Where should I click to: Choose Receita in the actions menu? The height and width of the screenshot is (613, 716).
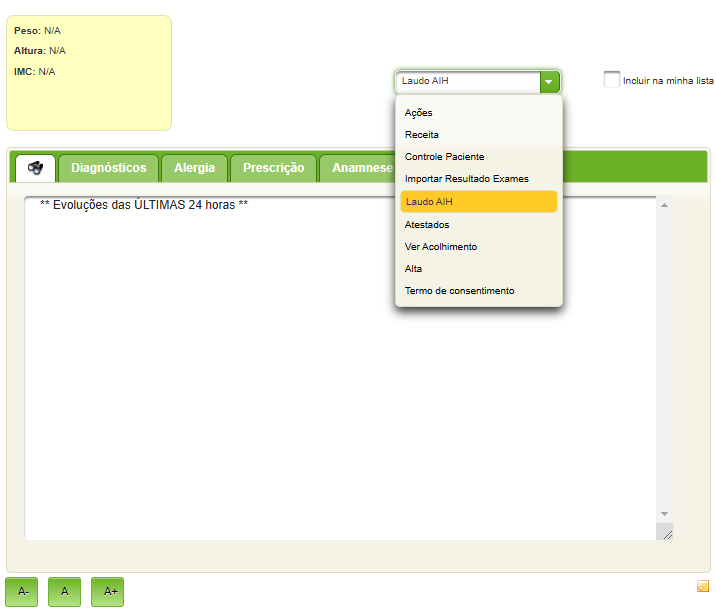[x=479, y=135]
